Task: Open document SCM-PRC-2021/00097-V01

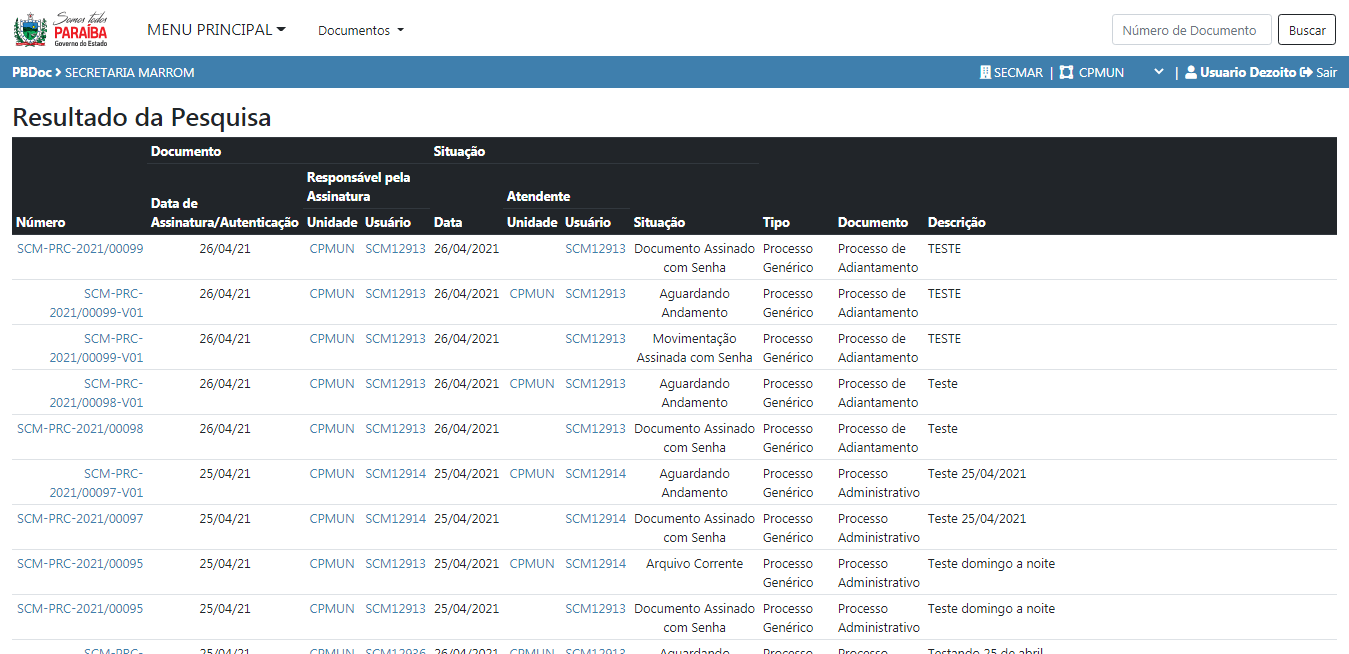Action: 96,483
